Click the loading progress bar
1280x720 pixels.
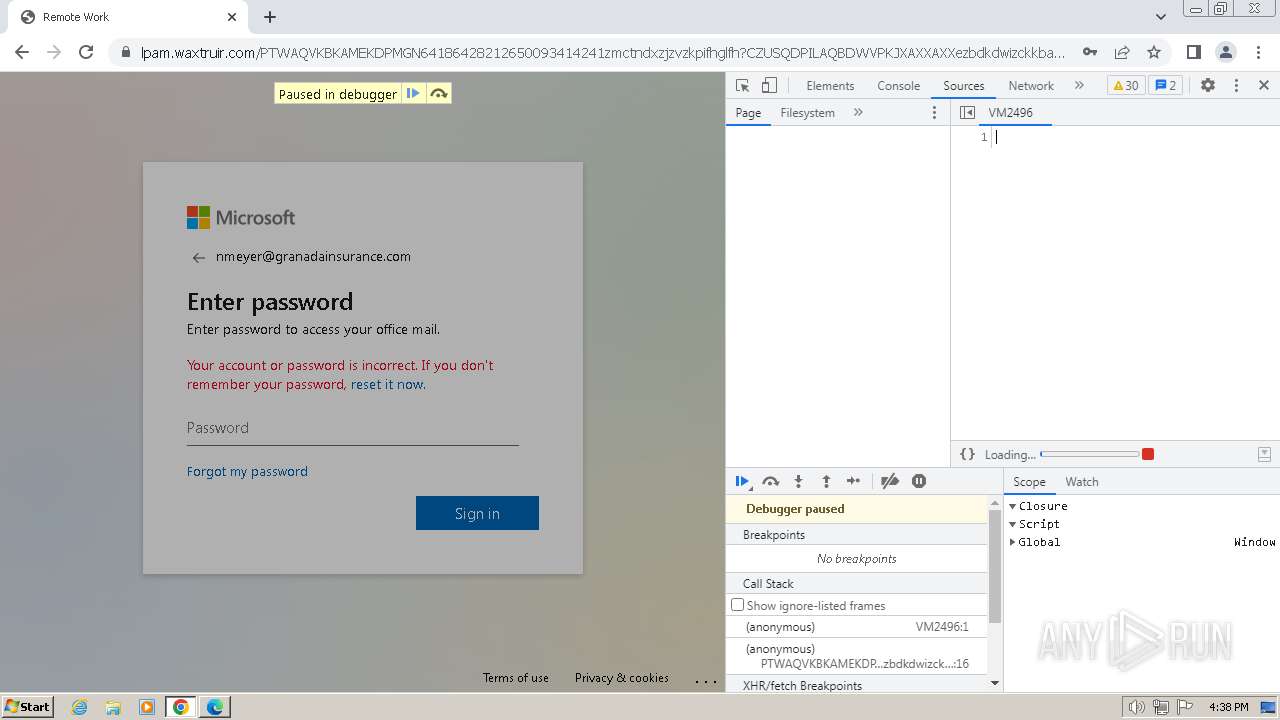click(x=1089, y=454)
